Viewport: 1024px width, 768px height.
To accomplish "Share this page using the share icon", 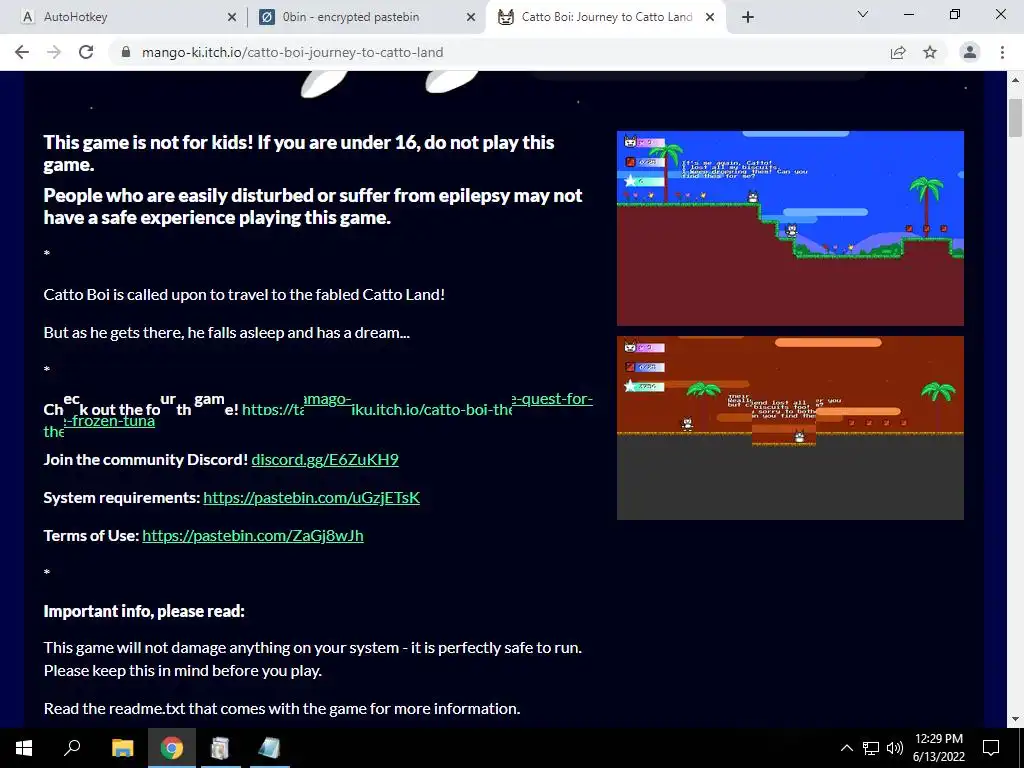I will 898,52.
